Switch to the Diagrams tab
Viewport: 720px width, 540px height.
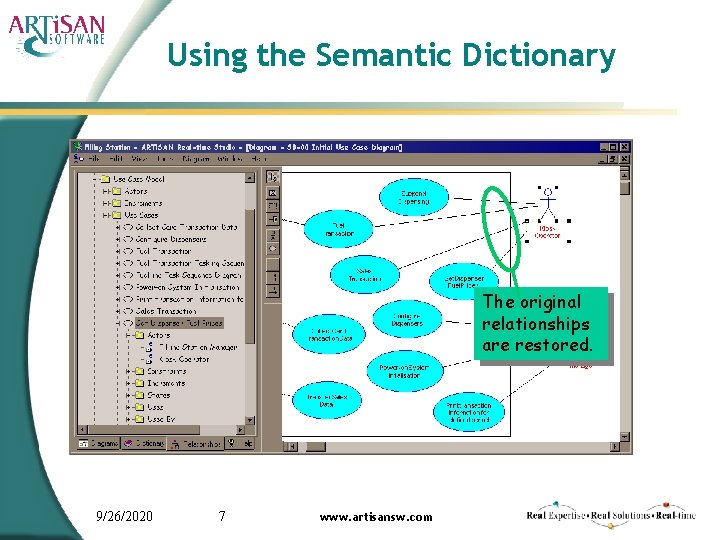pos(98,444)
